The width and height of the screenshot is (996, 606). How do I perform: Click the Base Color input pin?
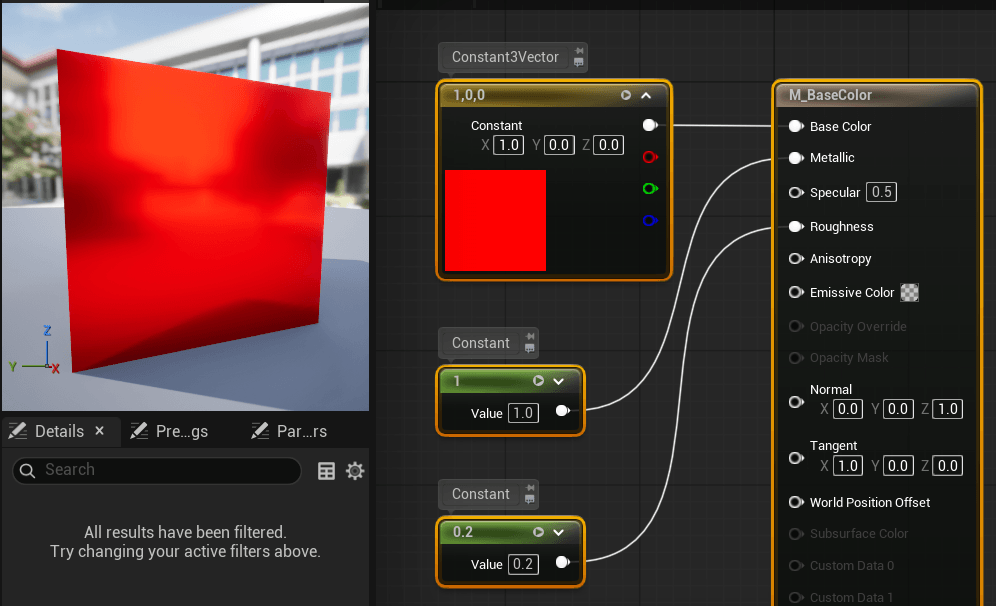coord(795,127)
